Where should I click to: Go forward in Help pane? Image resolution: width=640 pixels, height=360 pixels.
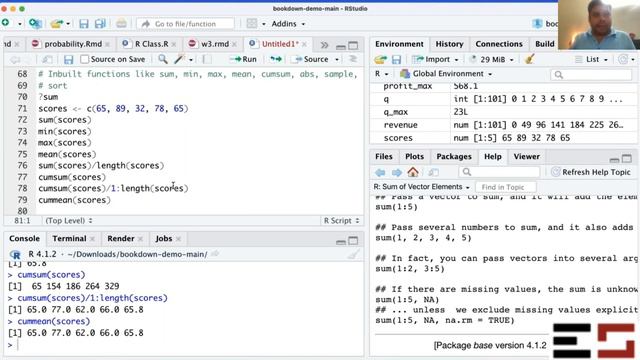(x=396, y=172)
